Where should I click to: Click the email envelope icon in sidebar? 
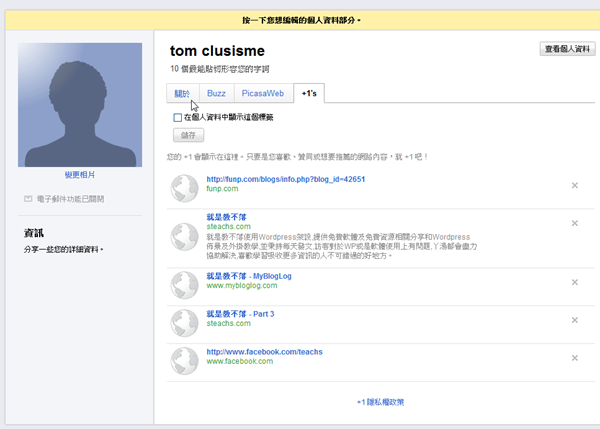[x=28, y=199]
